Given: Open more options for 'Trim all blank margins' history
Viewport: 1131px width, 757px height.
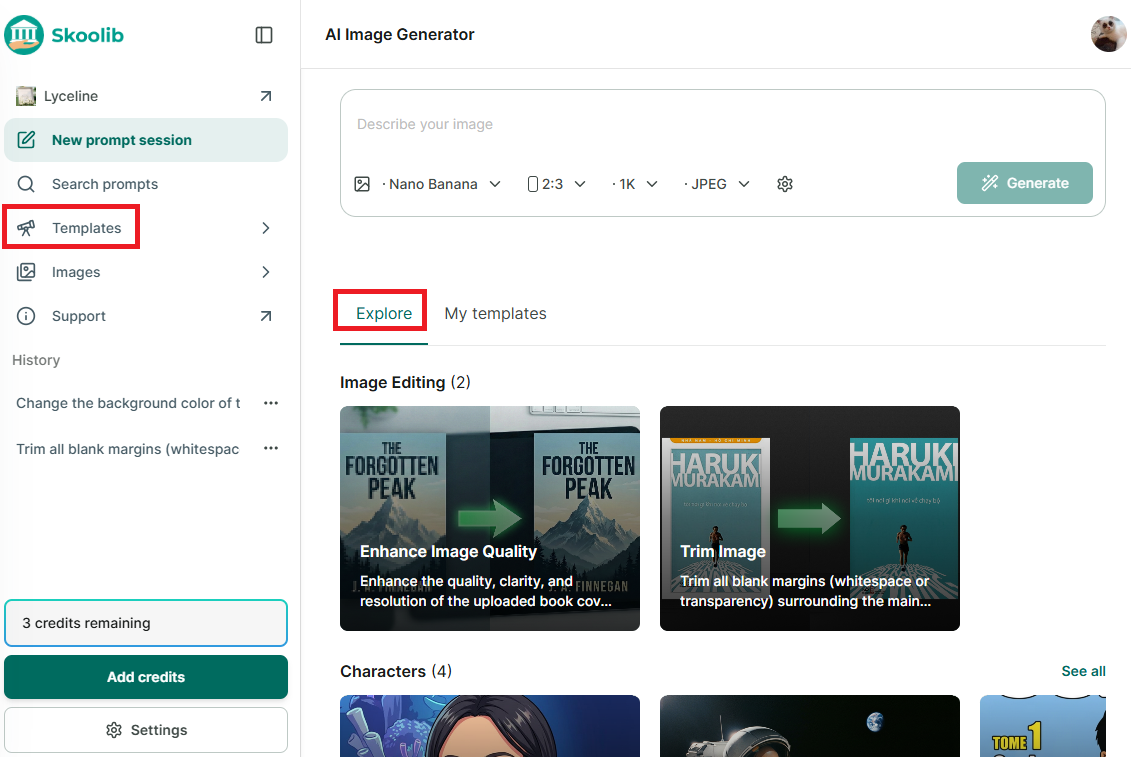Looking at the screenshot, I should pyautogui.click(x=271, y=448).
